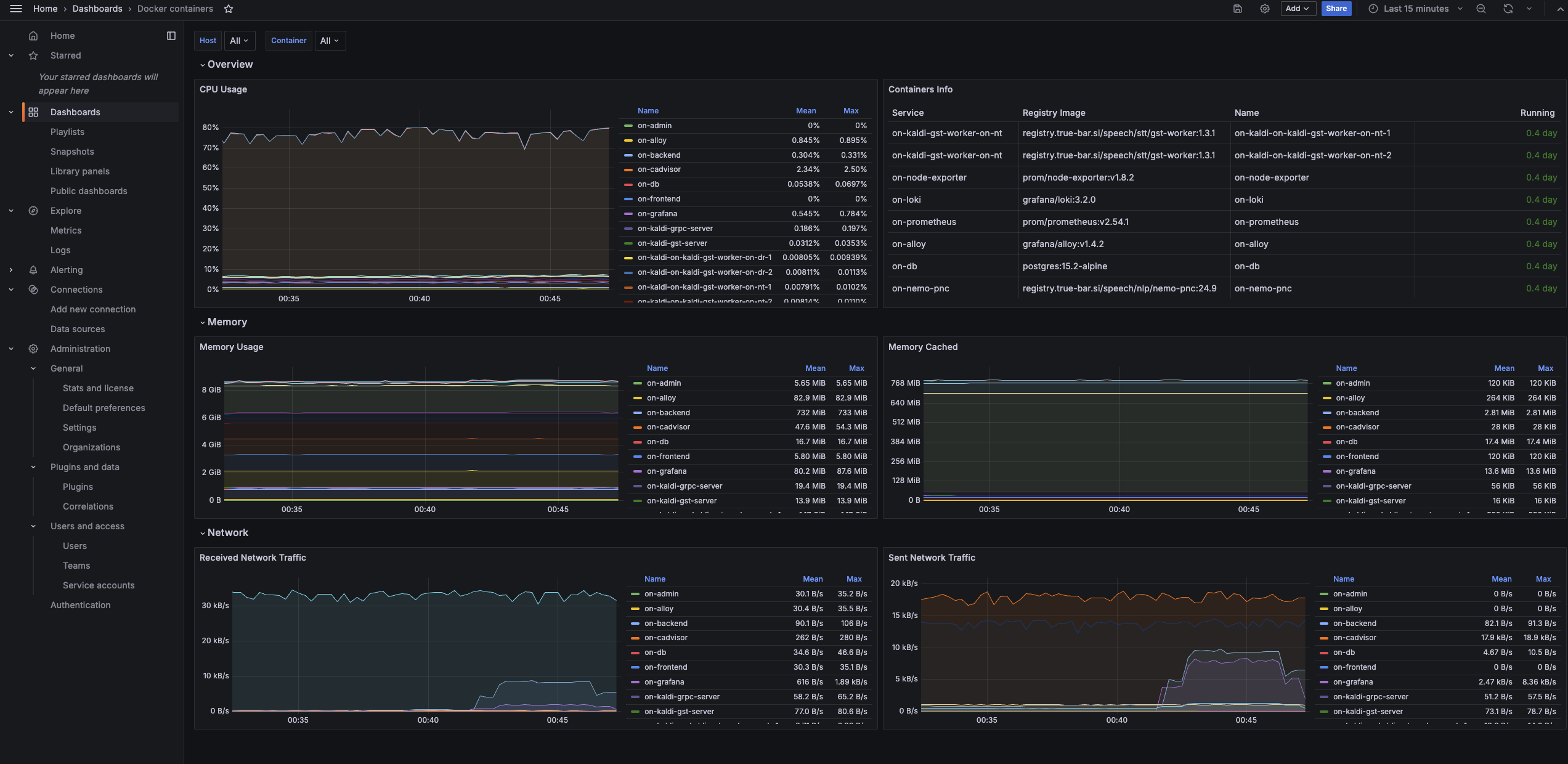The width and height of the screenshot is (1568, 764).
Task: Open the Last 15 minutes time picker
Action: pyautogui.click(x=1415, y=9)
